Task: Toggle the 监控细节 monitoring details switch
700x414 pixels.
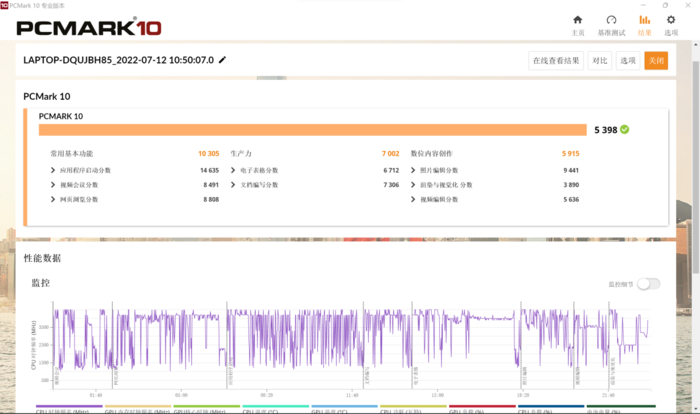Action: pyautogui.click(x=648, y=284)
